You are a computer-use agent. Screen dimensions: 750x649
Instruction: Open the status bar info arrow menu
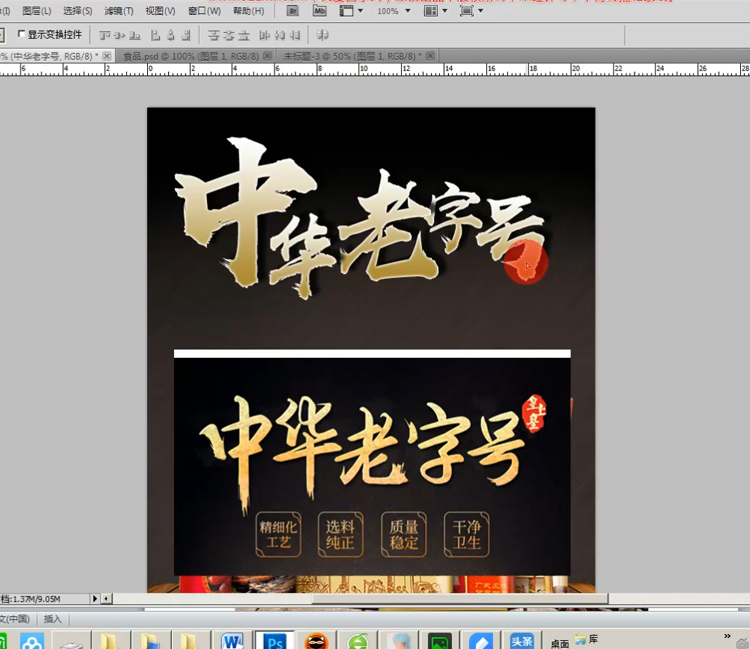coord(95,598)
